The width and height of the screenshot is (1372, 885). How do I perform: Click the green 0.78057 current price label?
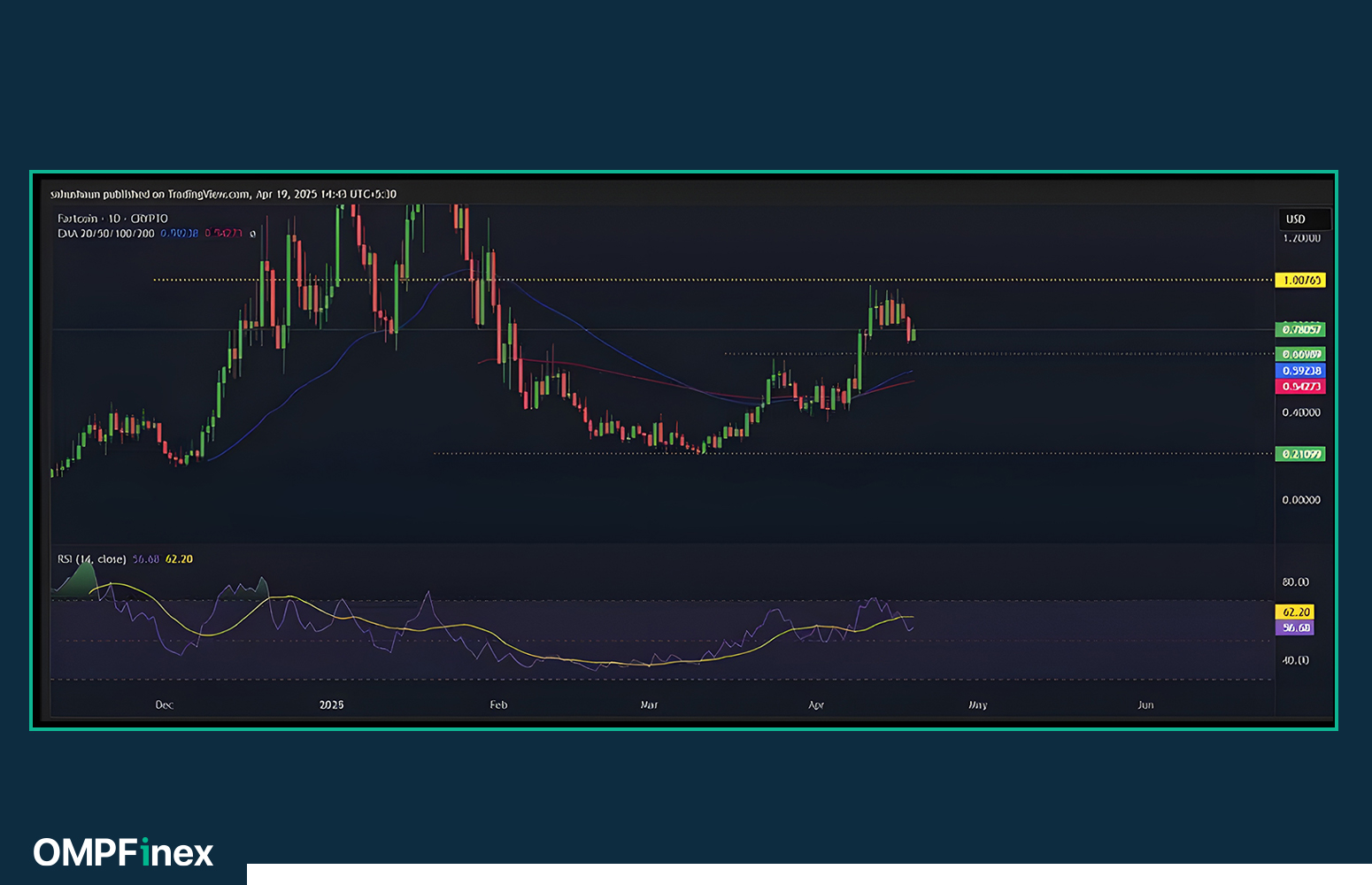[1301, 328]
